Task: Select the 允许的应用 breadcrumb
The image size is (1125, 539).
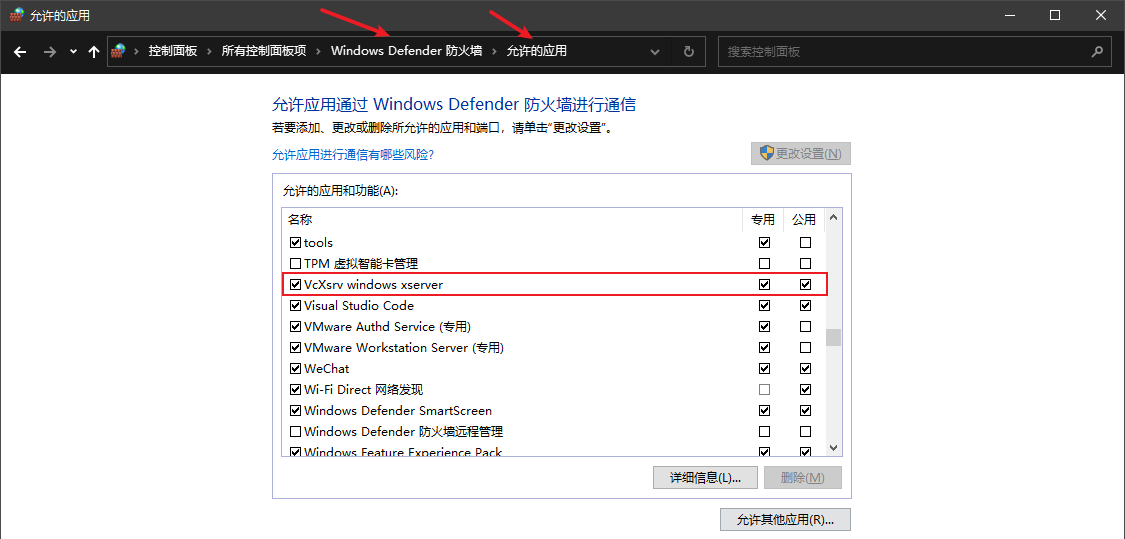Action: pyautogui.click(x=537, y=51)
